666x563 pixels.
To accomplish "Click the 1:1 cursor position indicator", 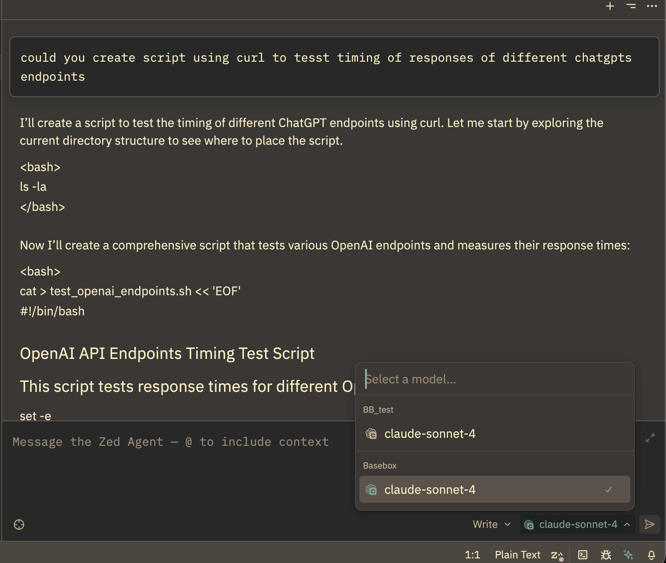I will click(473, 555).
